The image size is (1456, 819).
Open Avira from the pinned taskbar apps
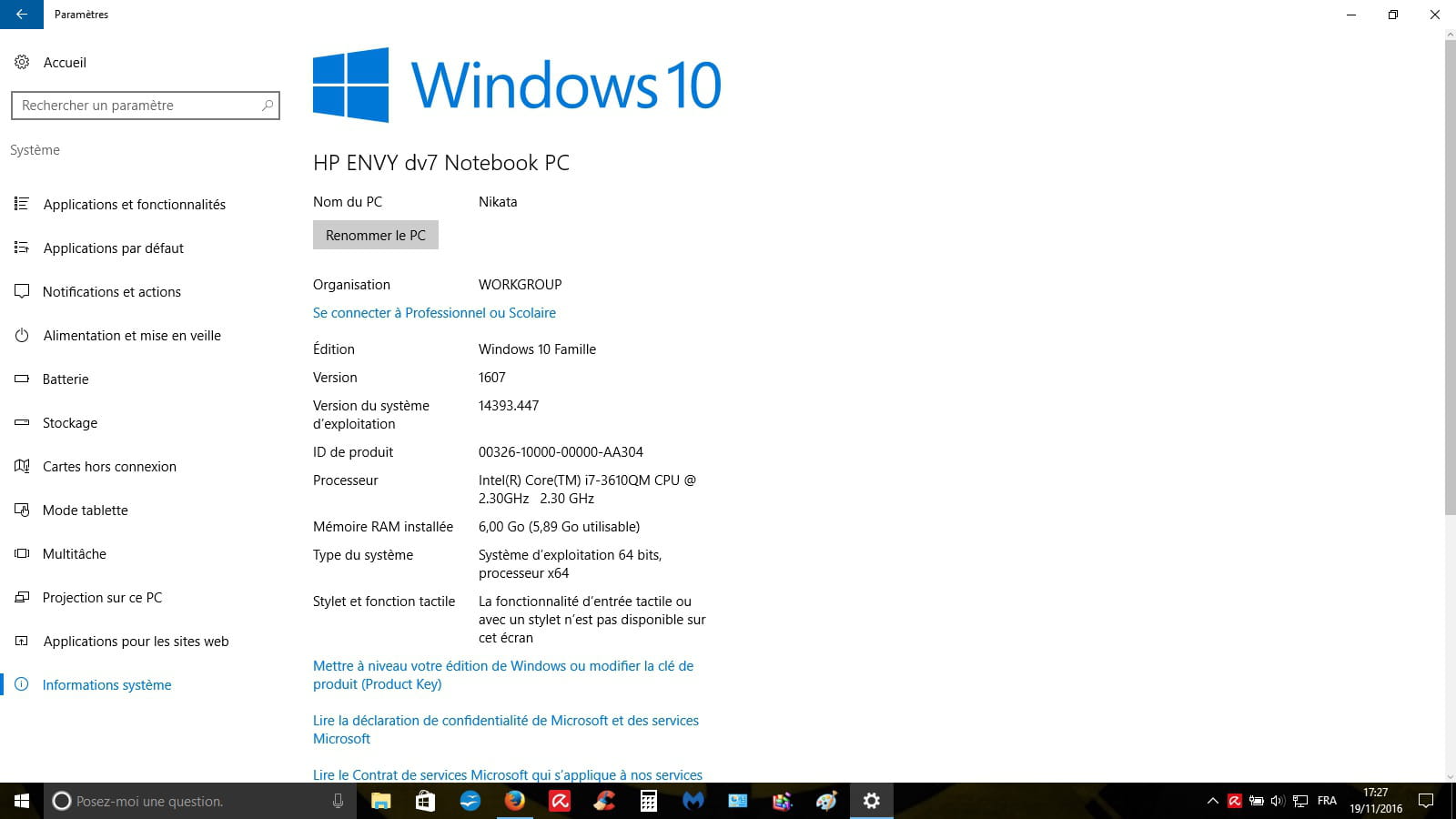pyautogui.click(x=560, y=801)
